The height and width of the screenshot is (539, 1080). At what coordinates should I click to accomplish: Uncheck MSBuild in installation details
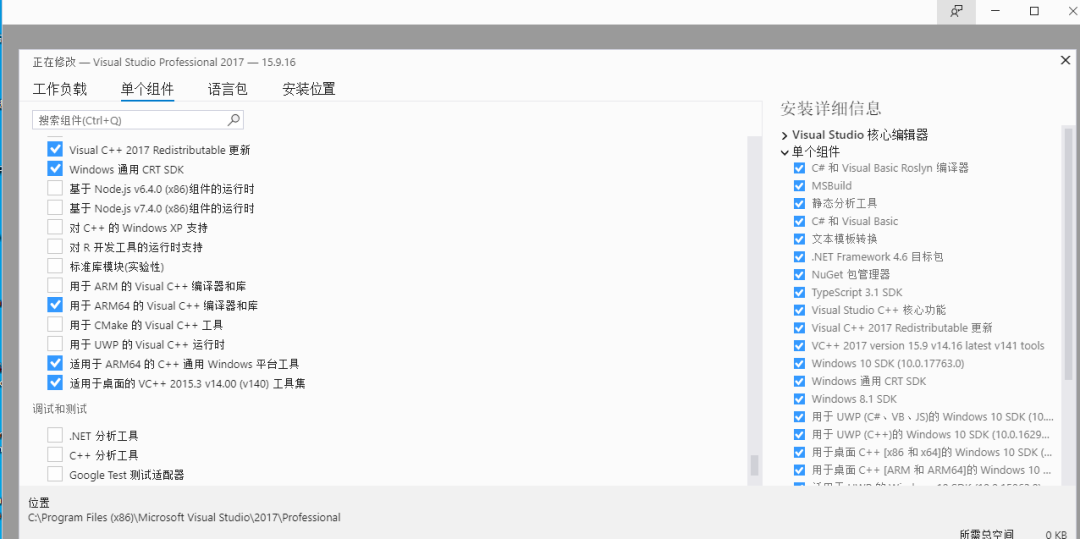(x=799, y=186)
